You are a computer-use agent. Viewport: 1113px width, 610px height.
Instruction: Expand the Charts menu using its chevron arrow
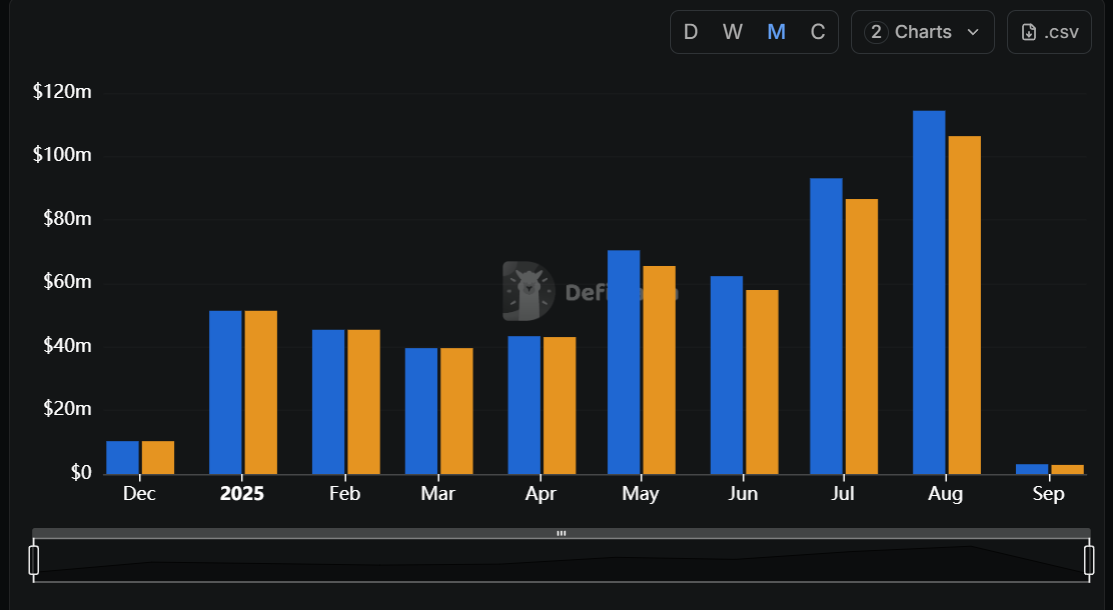(x=973, y=32)
